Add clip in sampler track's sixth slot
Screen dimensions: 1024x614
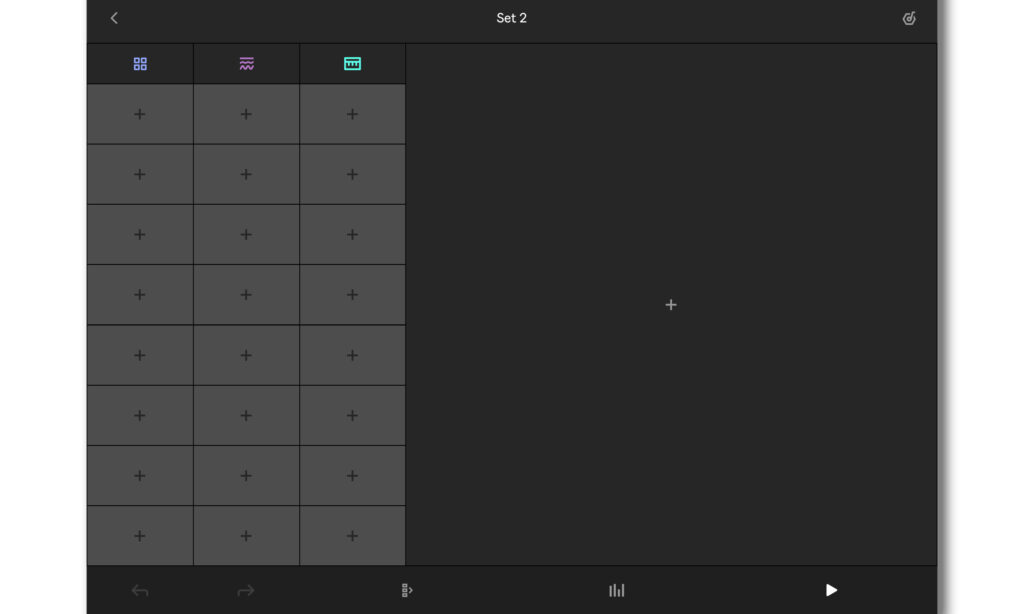(246, 415)
